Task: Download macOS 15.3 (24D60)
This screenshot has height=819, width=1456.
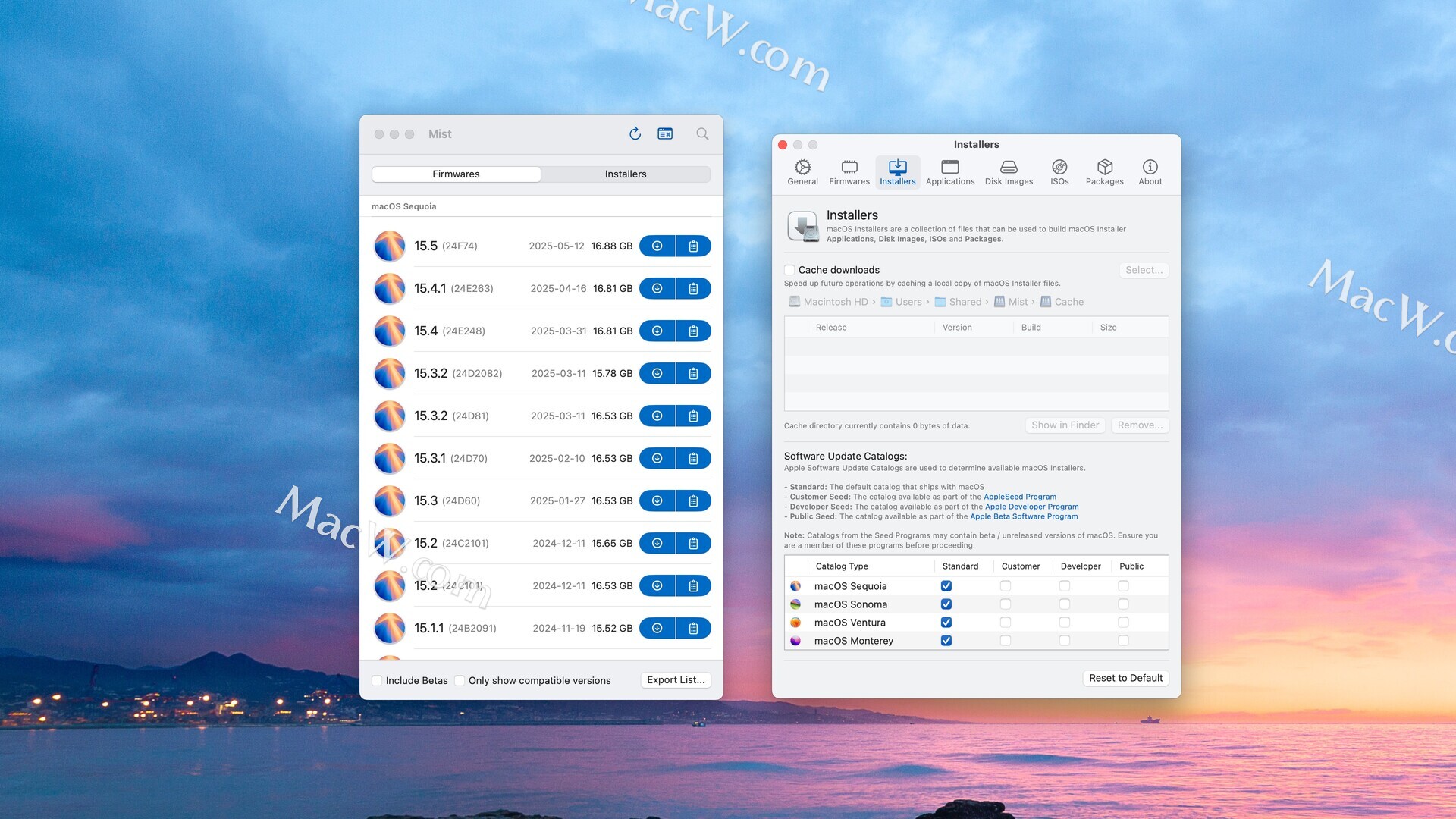Action: coord(657,500)
